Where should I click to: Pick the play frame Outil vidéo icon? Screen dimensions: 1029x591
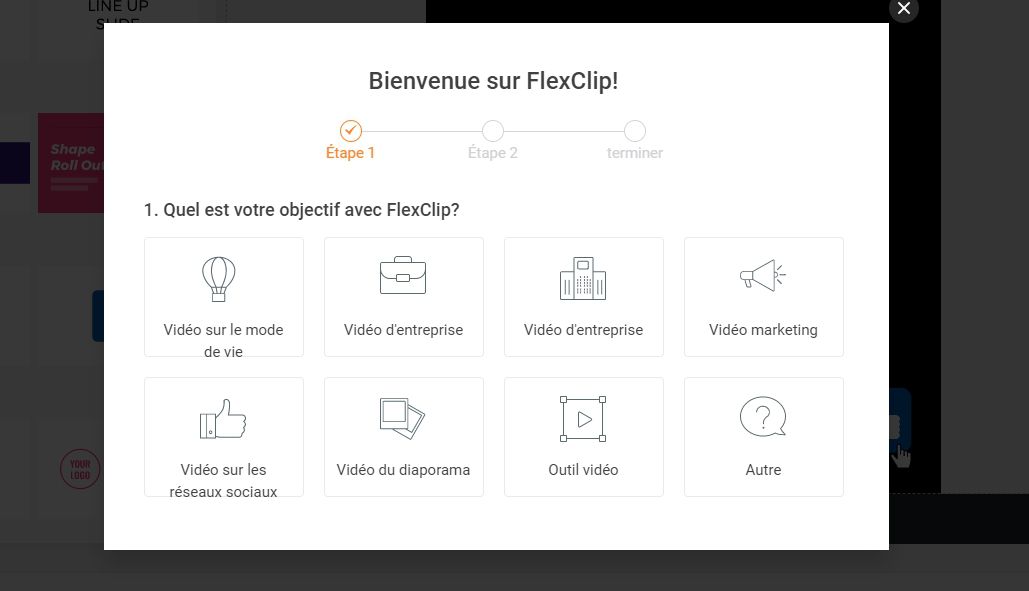click(583, 418)
